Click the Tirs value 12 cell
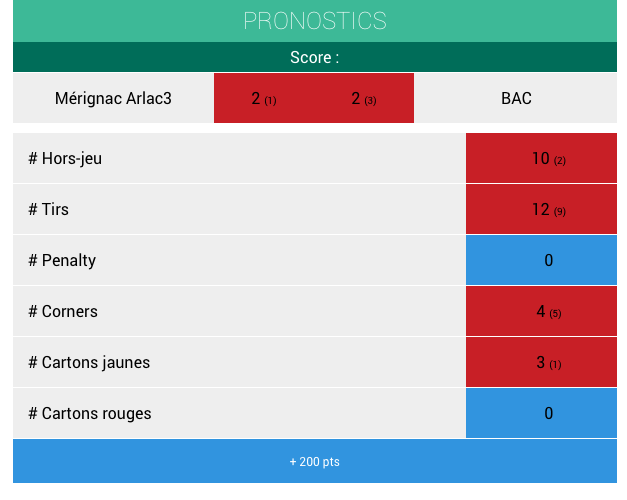The image size is (627, 500). pos(541,209)
